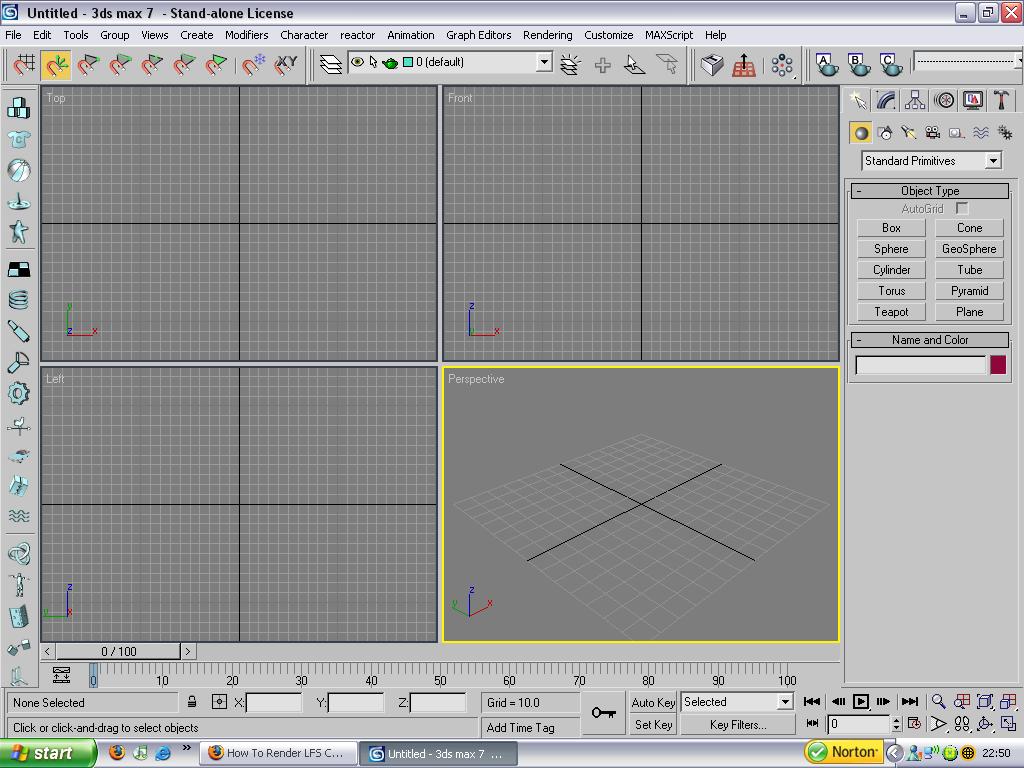This screenshot has width=1024, height=768.
Task: Click the snaps magnet icon with grid
Action: click(24, 64)
